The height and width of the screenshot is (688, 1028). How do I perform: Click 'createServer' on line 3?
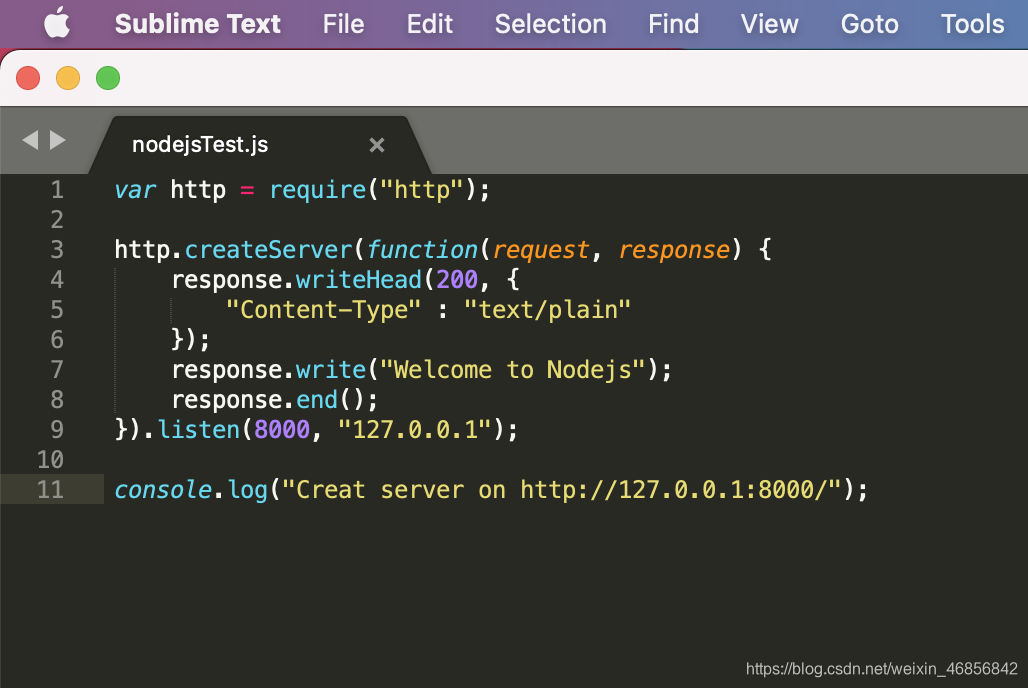point(269,250)
